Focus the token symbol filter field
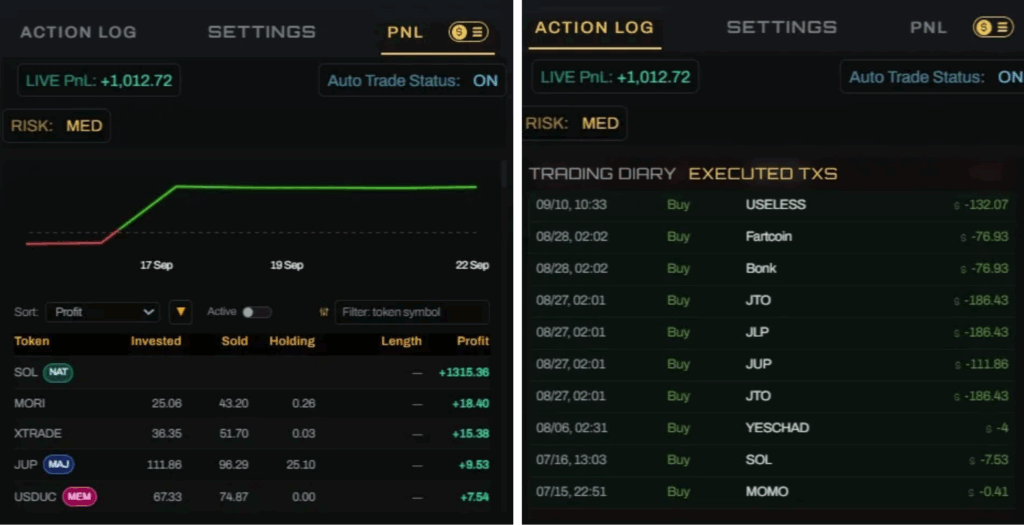The height and width of the screenshot is (525, 1024). point(412,312)
